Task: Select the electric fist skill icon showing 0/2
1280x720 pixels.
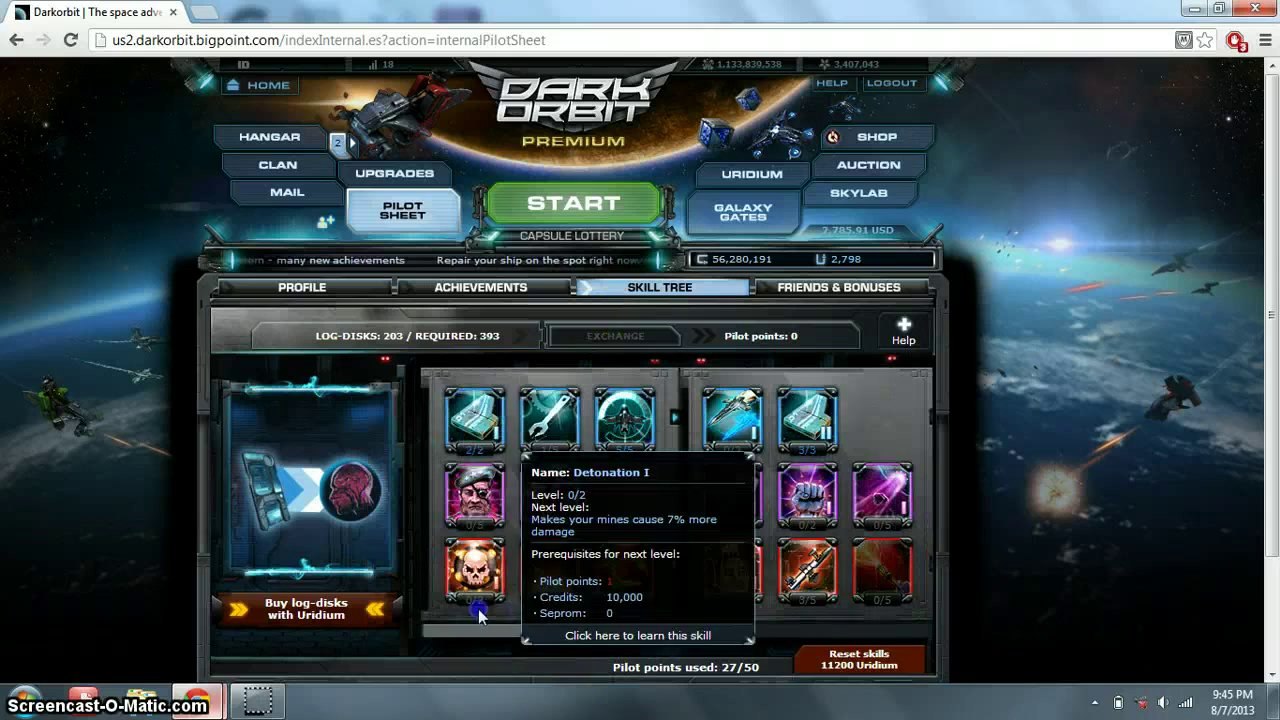Action: pyautogui.click(x=807, y=495)
